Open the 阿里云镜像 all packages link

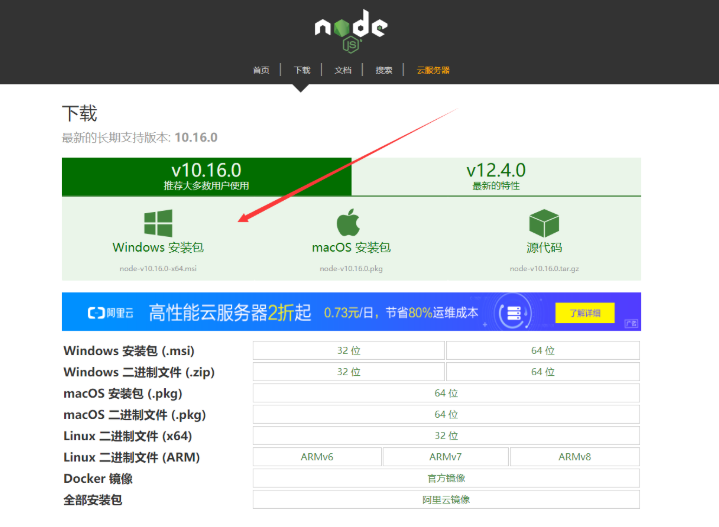click(446, 499)
